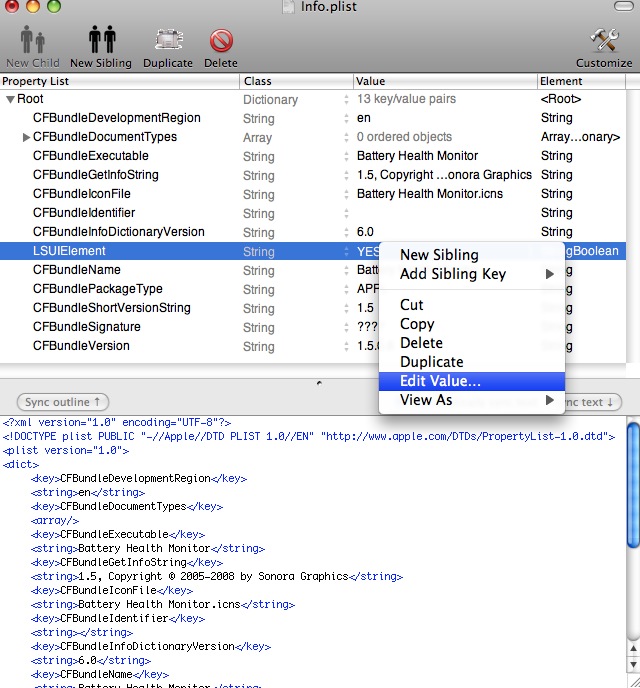
Task: Click the toolbar toggle pill button
Action: tap(623, 6)
